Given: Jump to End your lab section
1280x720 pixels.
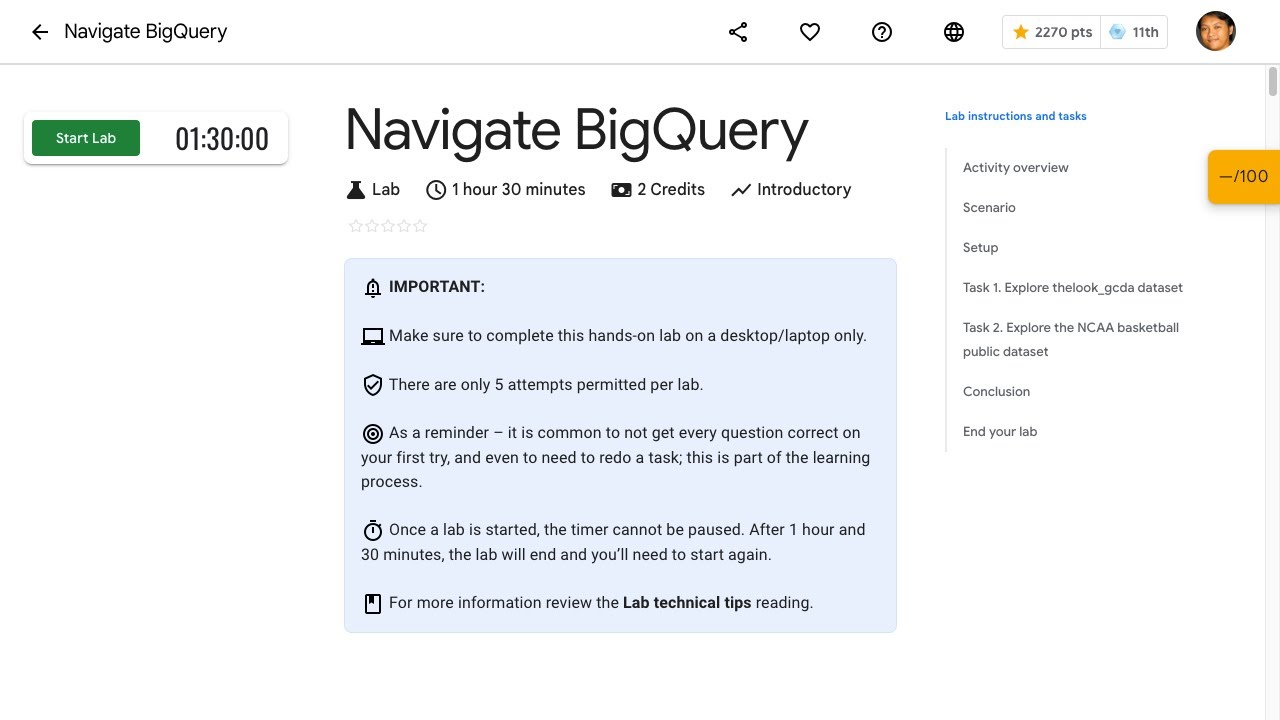Looking at the screenshot, I should point(1000,431).
